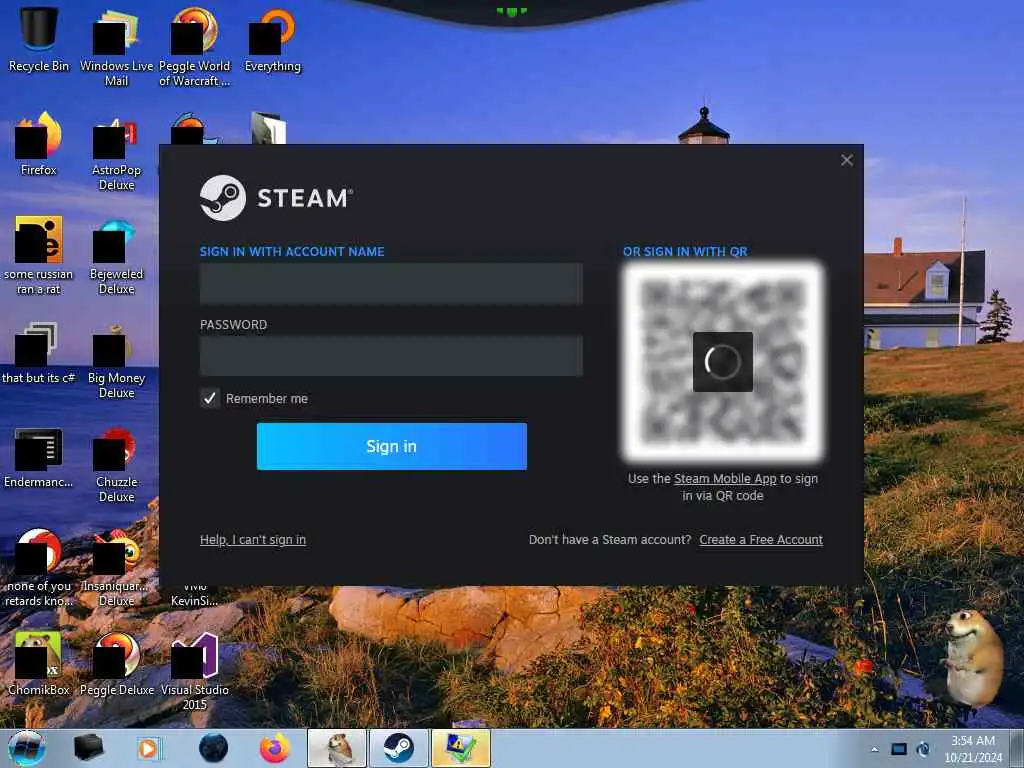1024x768 pixels.
Task: Open the warning-sign network taskbar button
Action: coord(460,748)
